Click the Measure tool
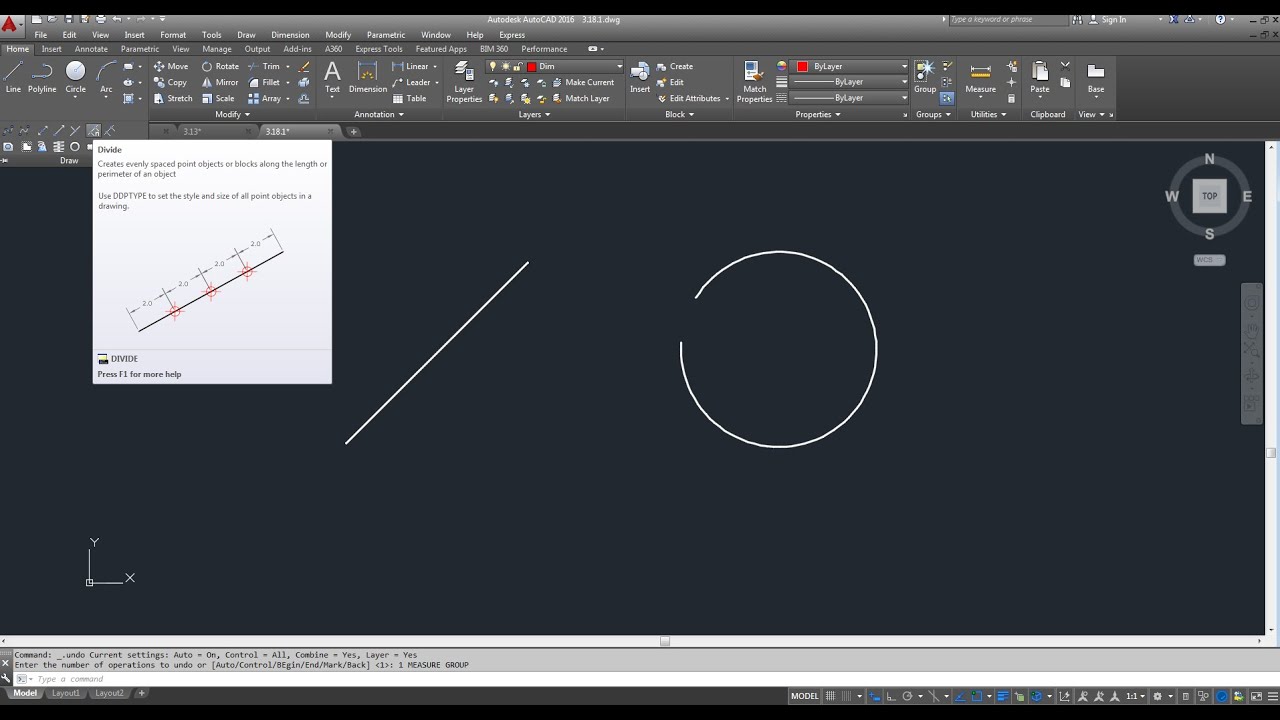This screenshot has height=720, width=1280. coord(980,76)
